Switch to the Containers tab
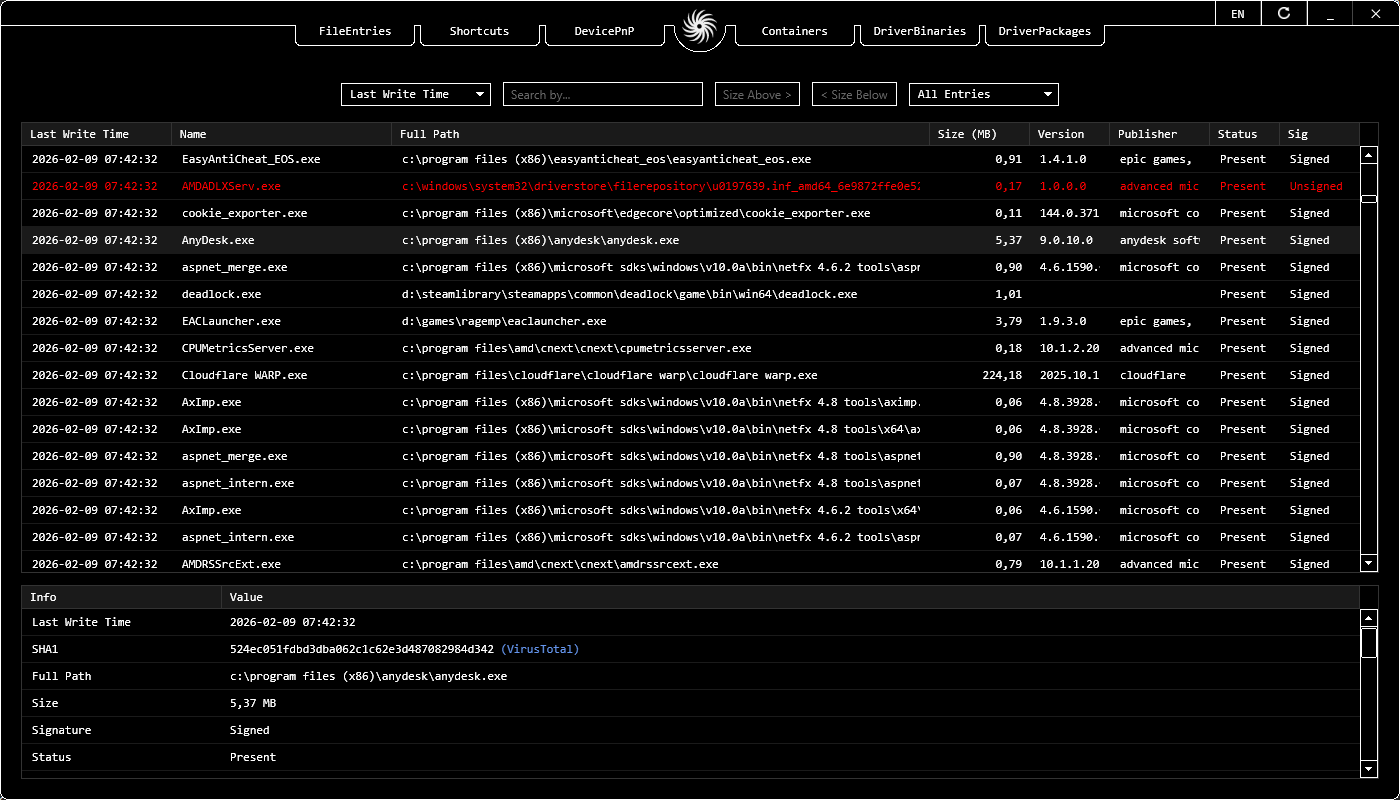 [794, 31]
